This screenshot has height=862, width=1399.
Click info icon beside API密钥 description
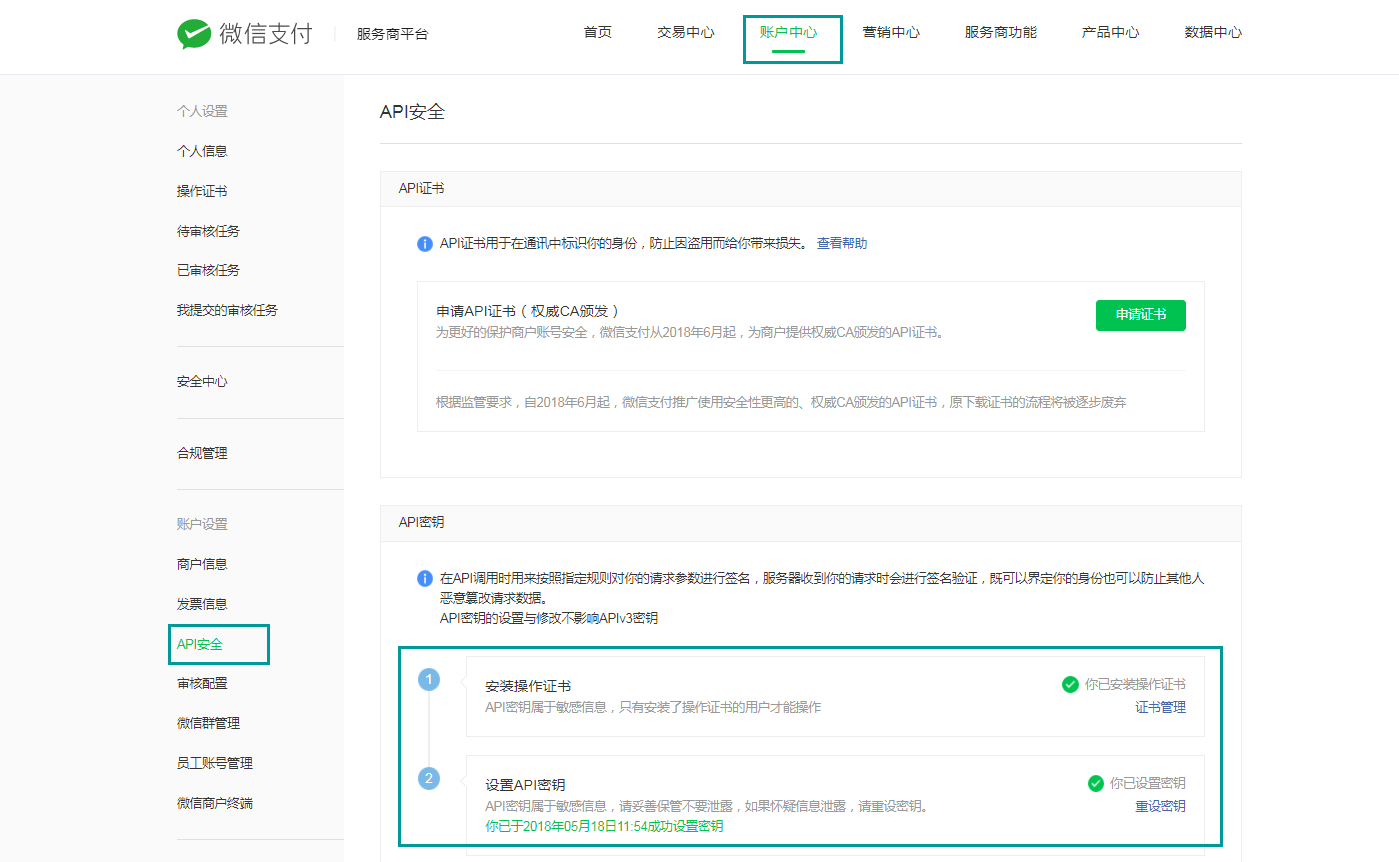click(425, 578)
